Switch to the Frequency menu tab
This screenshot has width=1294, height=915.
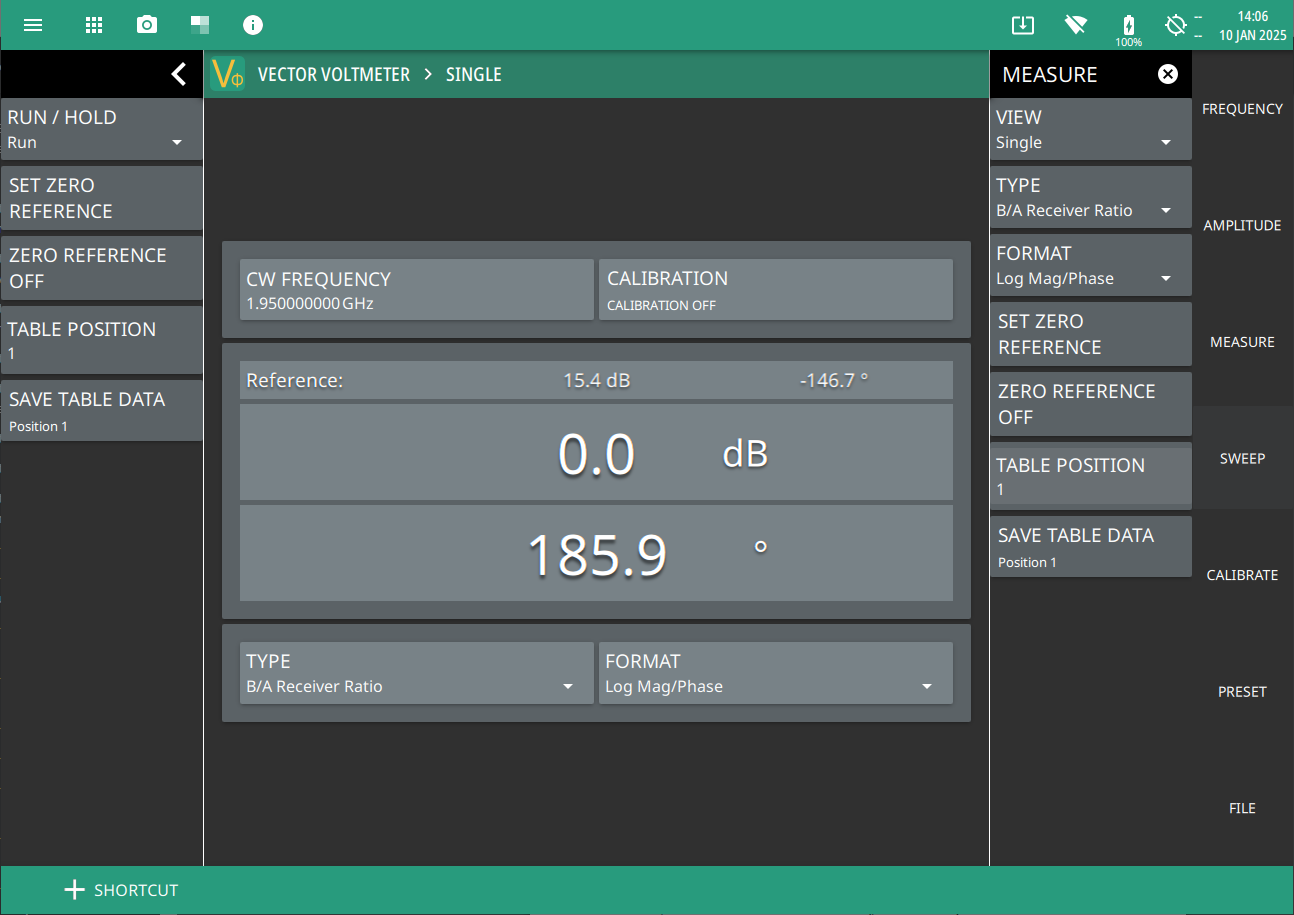[1242, 109]
